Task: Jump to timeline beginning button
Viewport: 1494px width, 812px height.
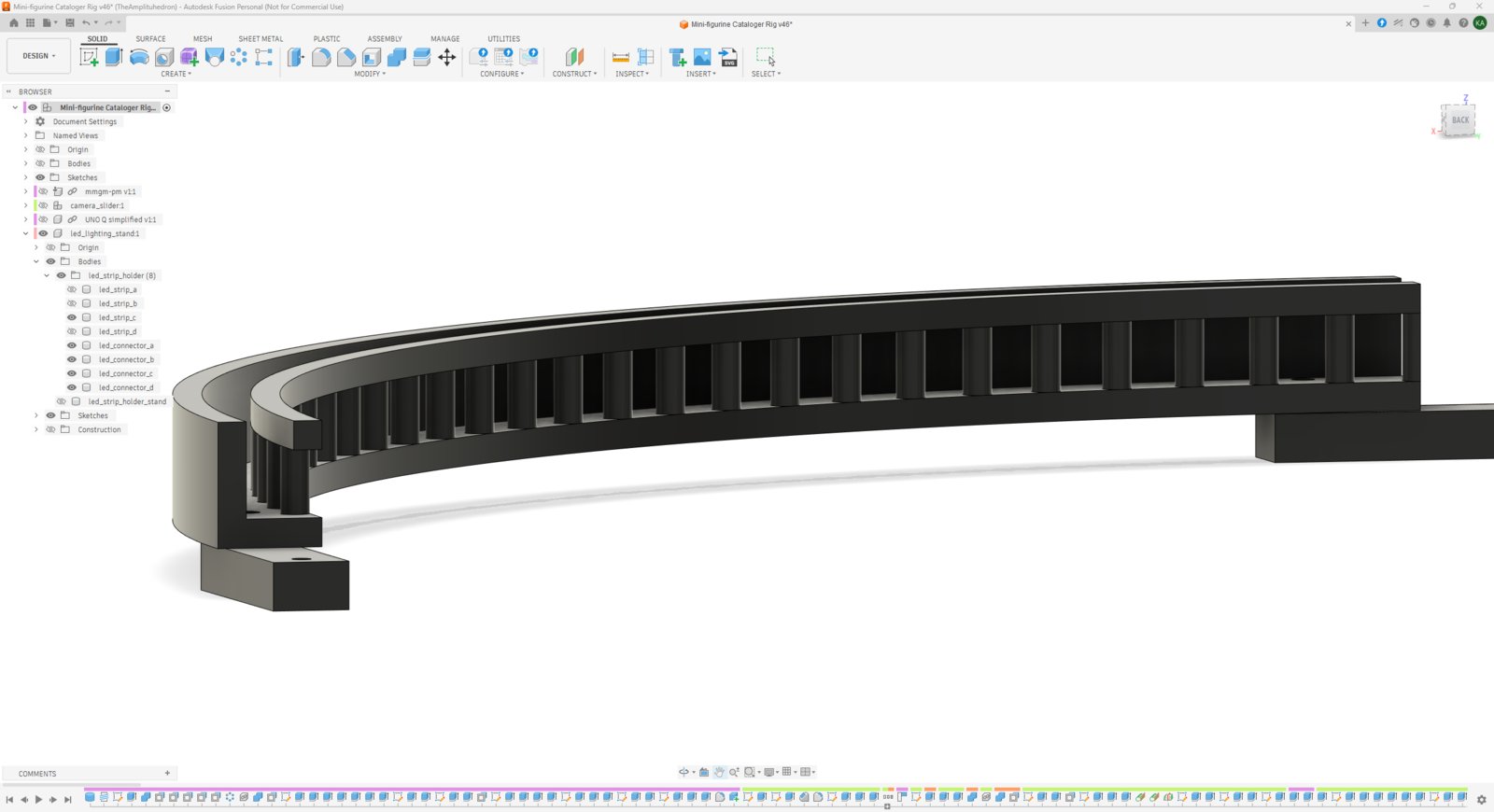Action: point(9,799)
